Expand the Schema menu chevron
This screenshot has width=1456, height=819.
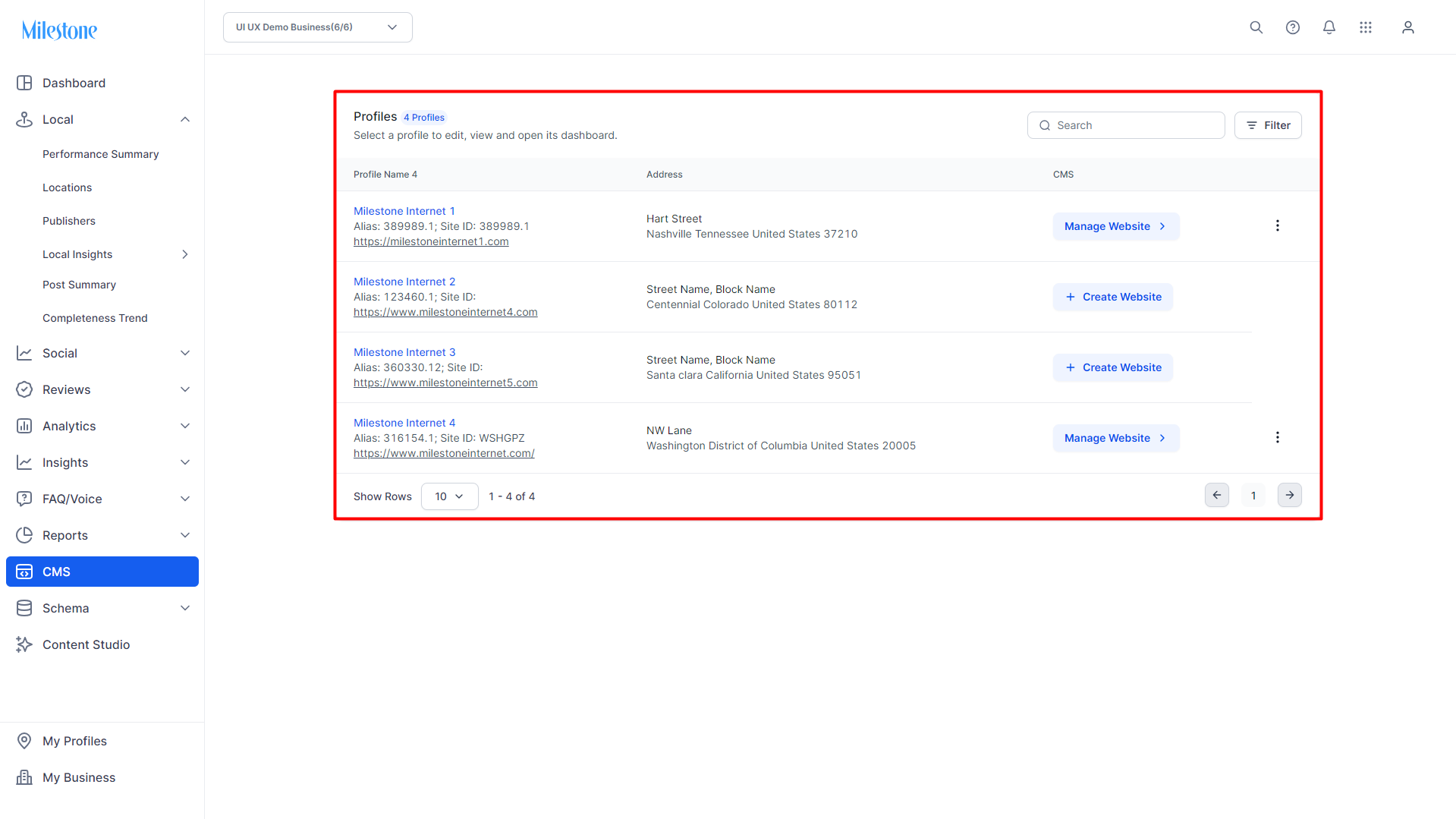(x=185, y=608)
